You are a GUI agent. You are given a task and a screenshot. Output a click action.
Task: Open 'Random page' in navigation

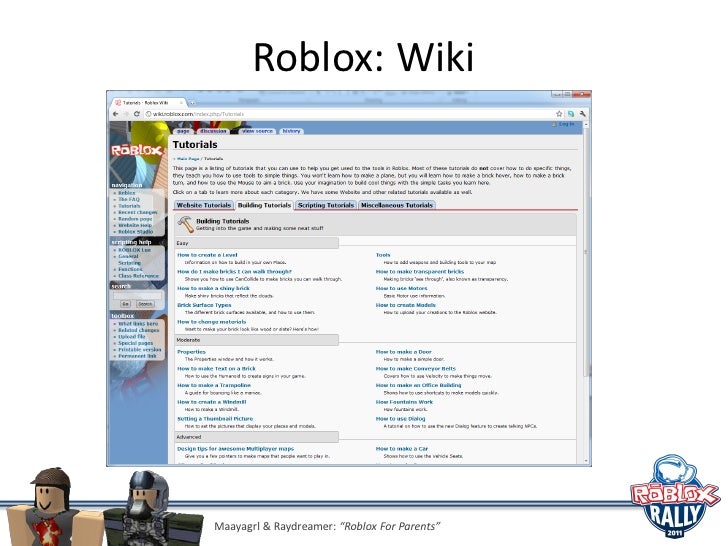point(135,219)
